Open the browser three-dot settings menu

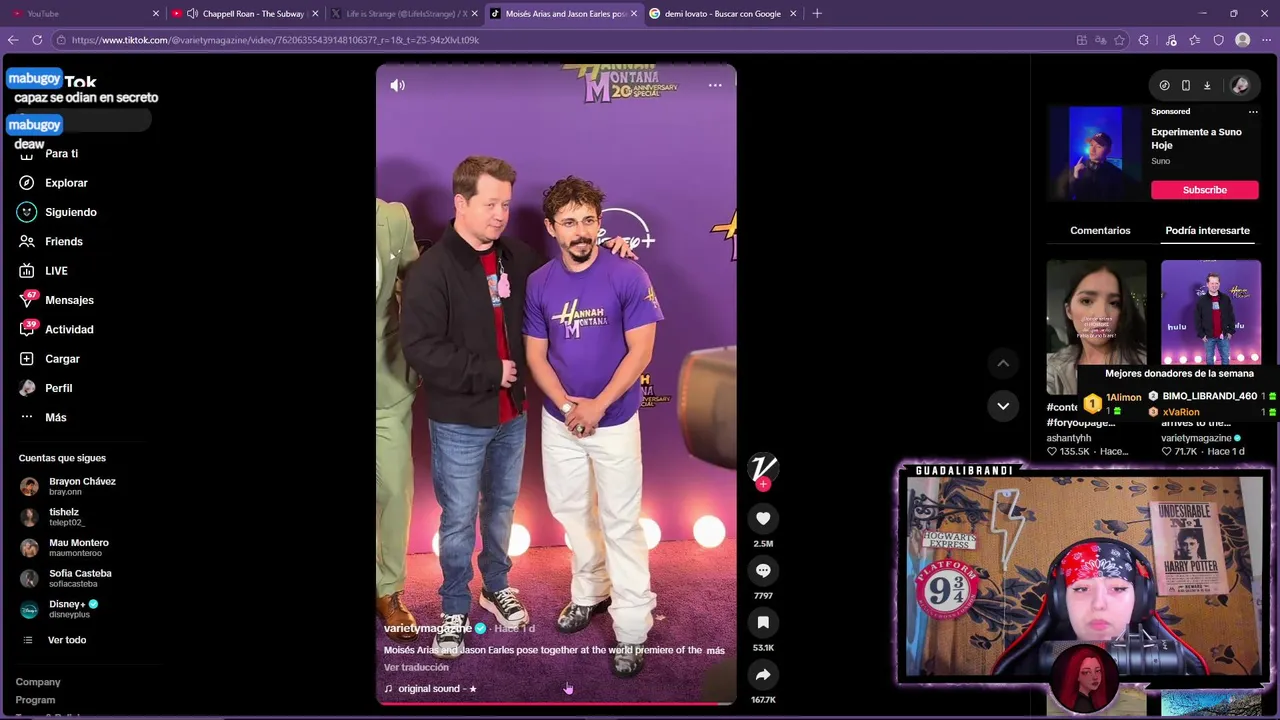[x=1267, y=40]
